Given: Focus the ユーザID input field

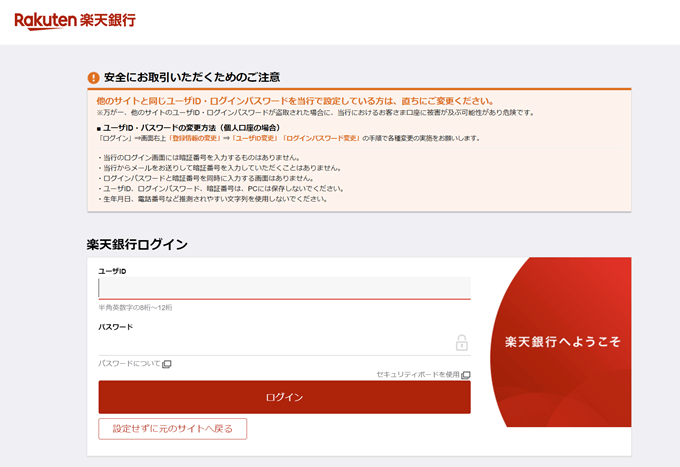Looking at the screenshot, I should [284, 288].
